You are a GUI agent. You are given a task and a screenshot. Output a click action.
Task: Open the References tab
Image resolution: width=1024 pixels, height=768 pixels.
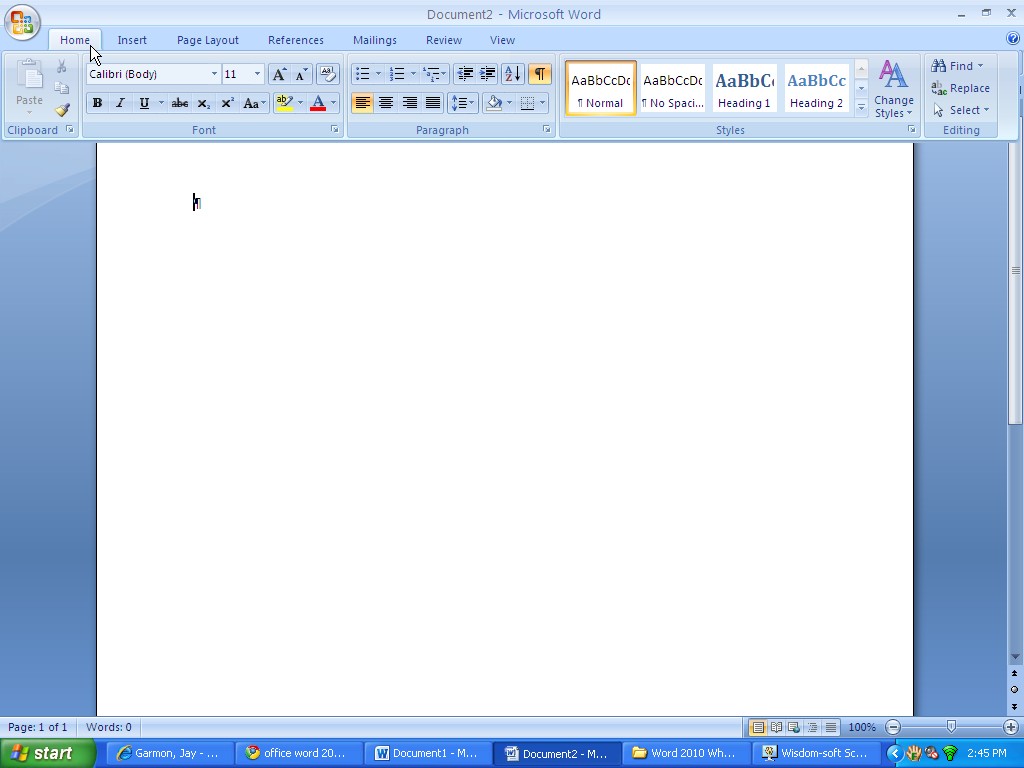coord(295,40)
